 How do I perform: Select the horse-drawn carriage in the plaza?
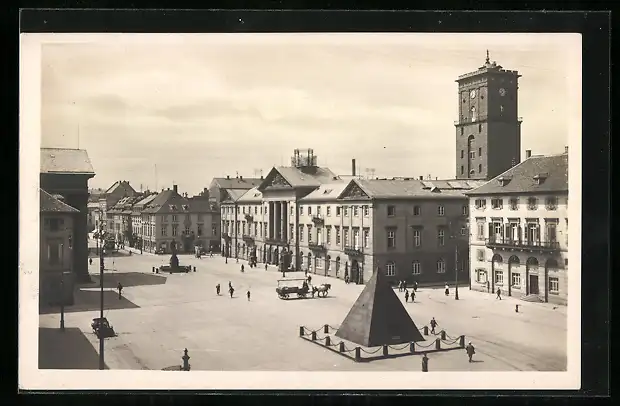click(x=302, y=289)
